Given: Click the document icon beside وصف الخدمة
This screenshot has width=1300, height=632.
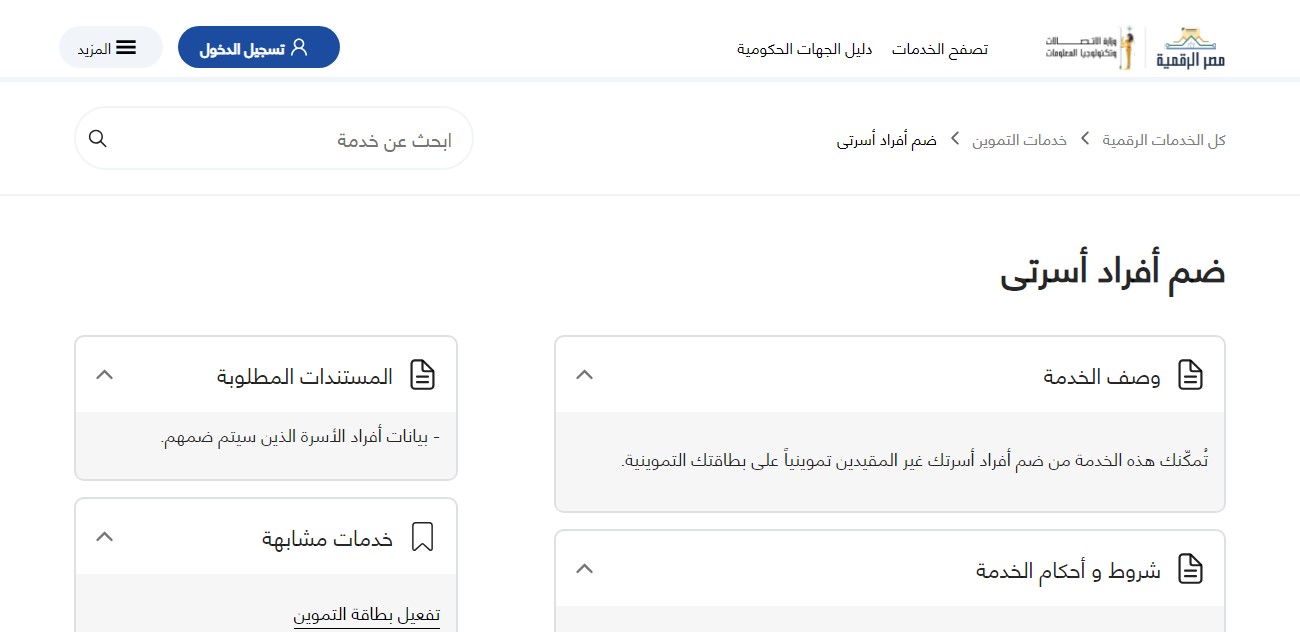Looking at the screenshot, I should 1190,375.
